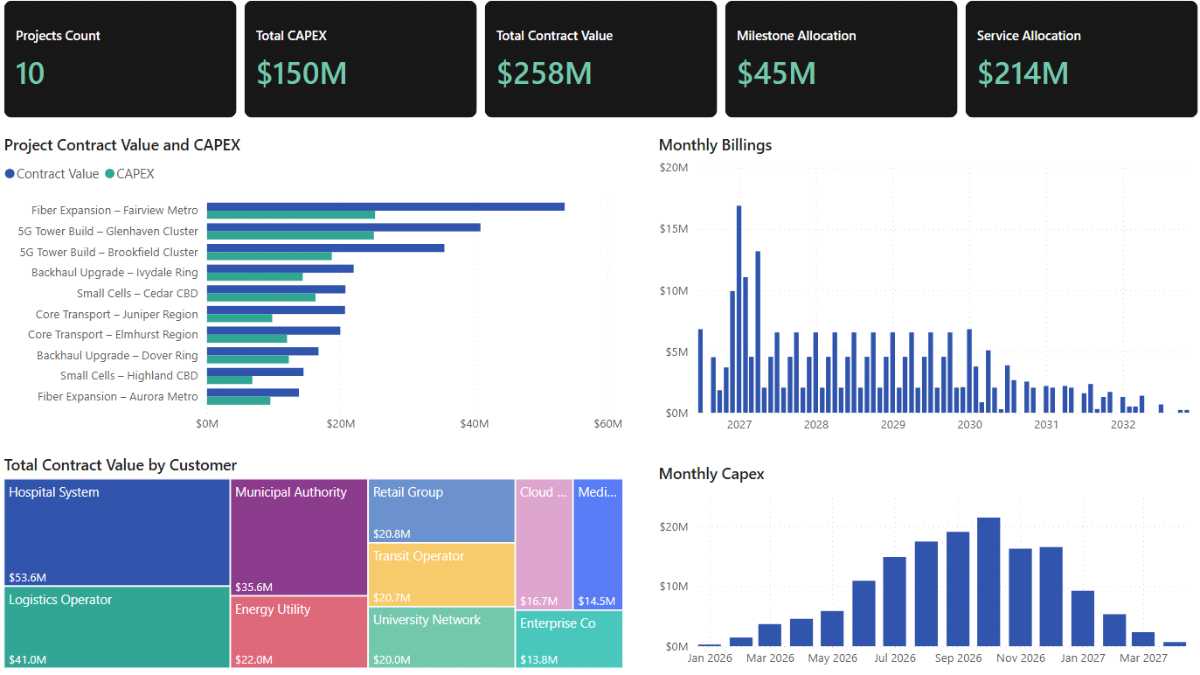Select the University Network treemap tile

pos(441,638)
